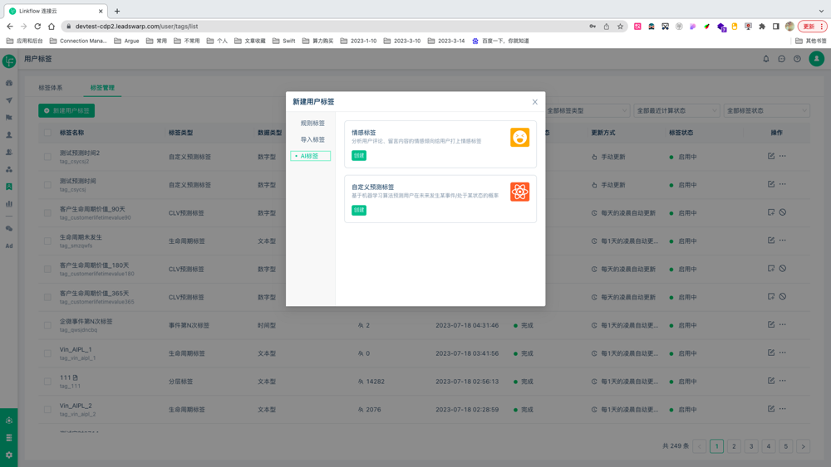The width and height of the screenshot is (832, 468).
Task: Open more options for 测试预测时间 row
Action: pyautogui.click(x=783, y=185)
